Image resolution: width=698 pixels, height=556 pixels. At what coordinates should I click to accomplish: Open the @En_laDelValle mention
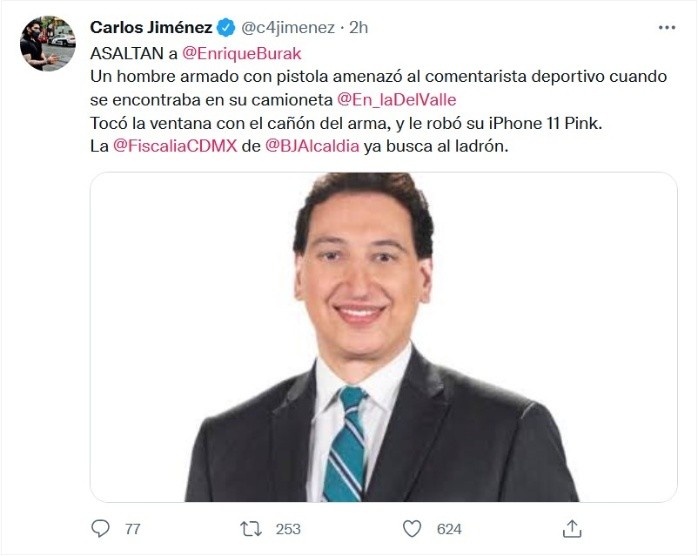[x=397, y=99]
